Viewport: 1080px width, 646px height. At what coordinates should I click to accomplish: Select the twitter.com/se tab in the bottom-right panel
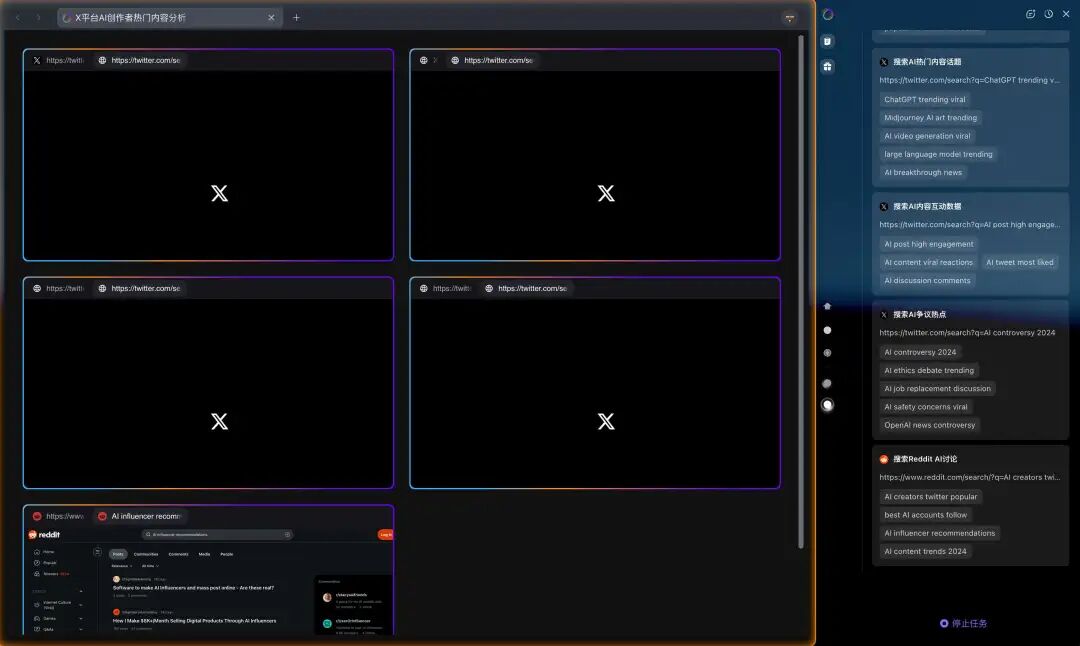pyautogui.click(x=526, y=289)
